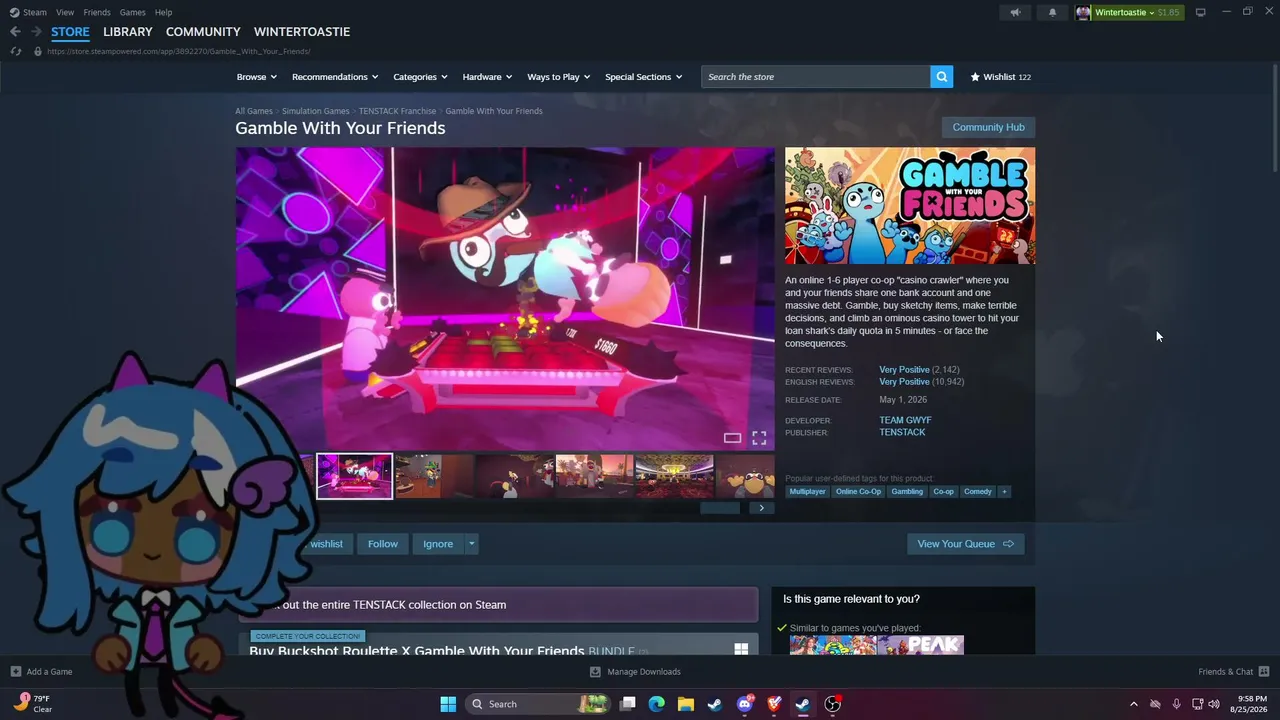Click the Ignore button
1280x720 pixels.
tap(438, 544)
